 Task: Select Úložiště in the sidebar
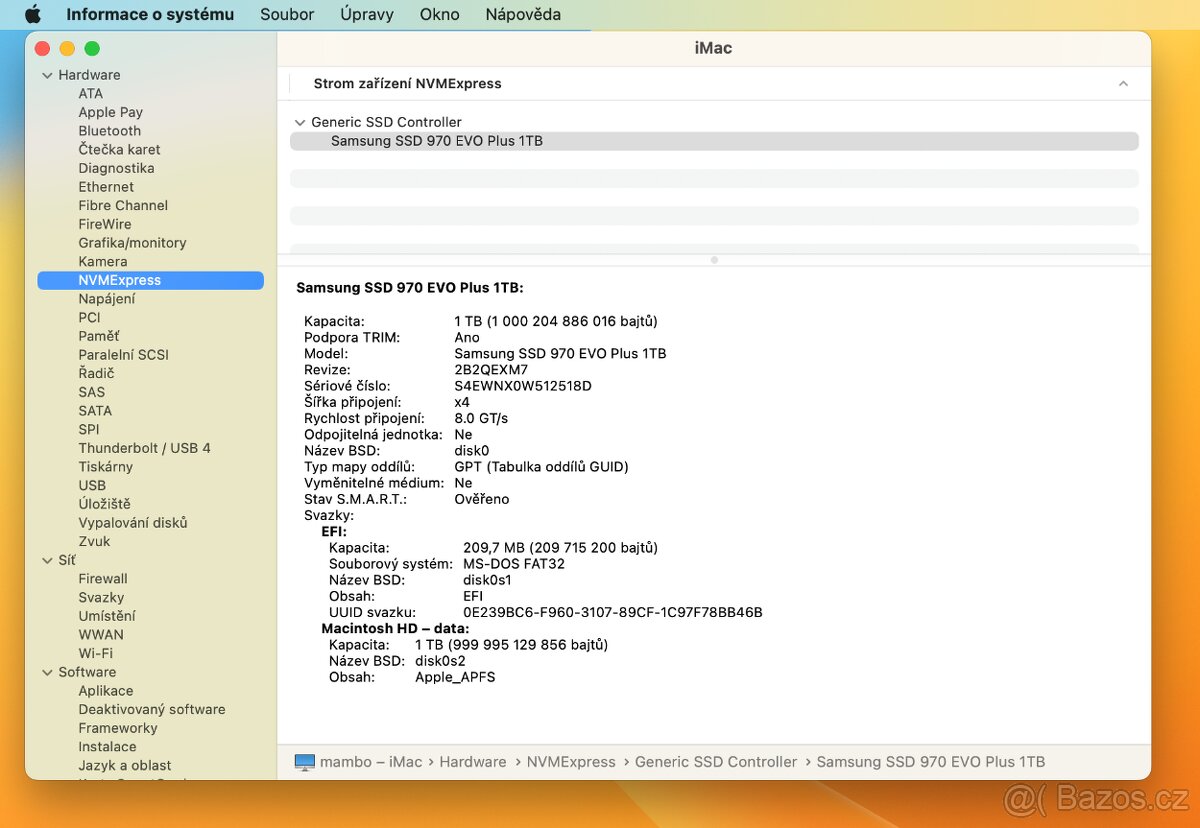pos(104,504)
